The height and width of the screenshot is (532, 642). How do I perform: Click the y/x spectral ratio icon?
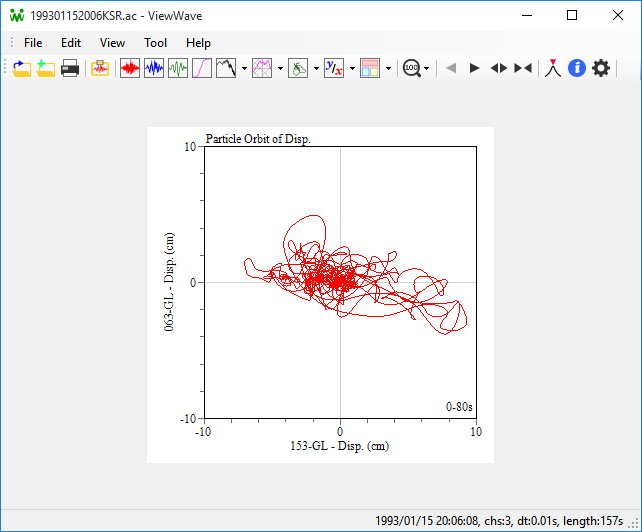(334, 68)
